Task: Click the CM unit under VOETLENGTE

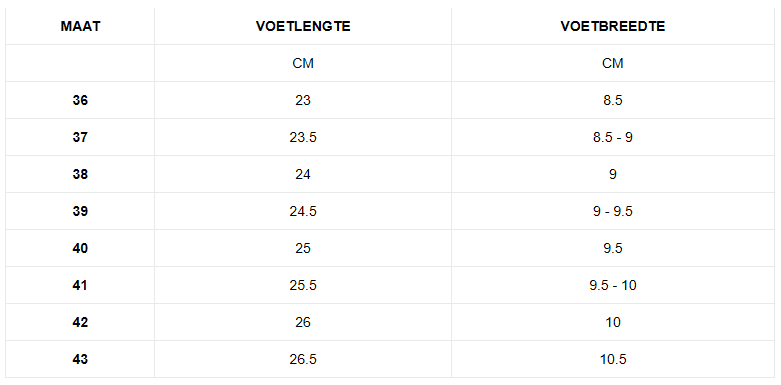Action: coord(303,64)
